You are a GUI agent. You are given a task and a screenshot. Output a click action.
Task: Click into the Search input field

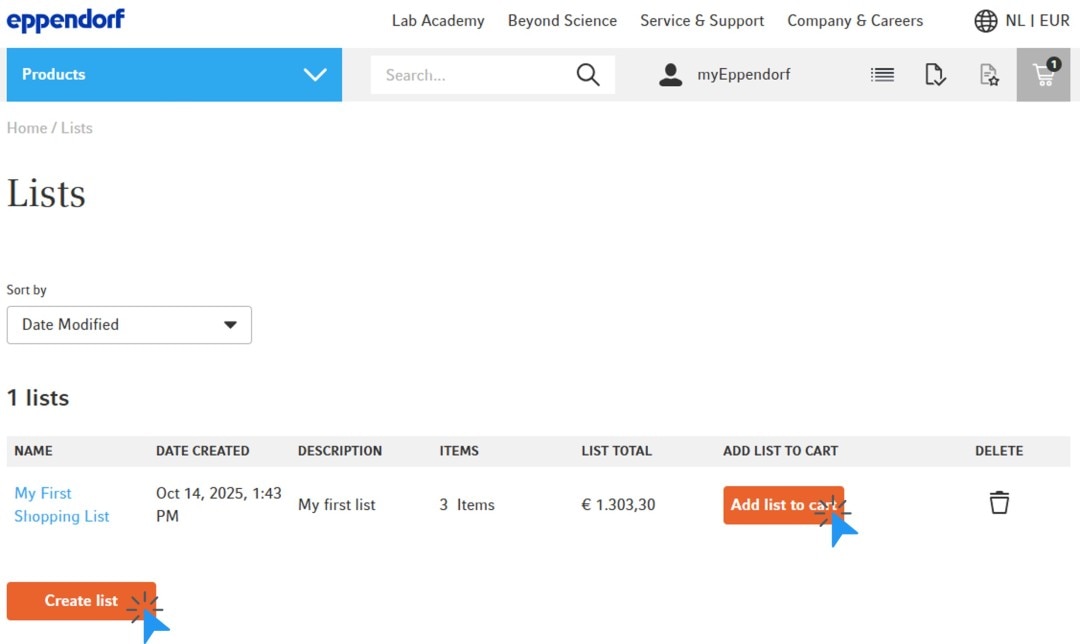pos(470,75)
